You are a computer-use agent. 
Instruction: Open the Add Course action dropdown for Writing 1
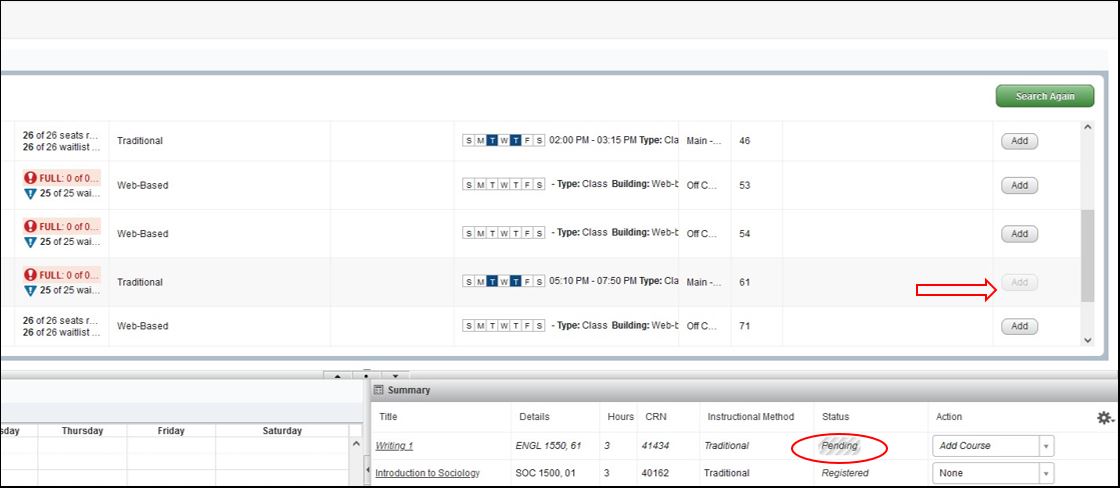coord(1046,446)
